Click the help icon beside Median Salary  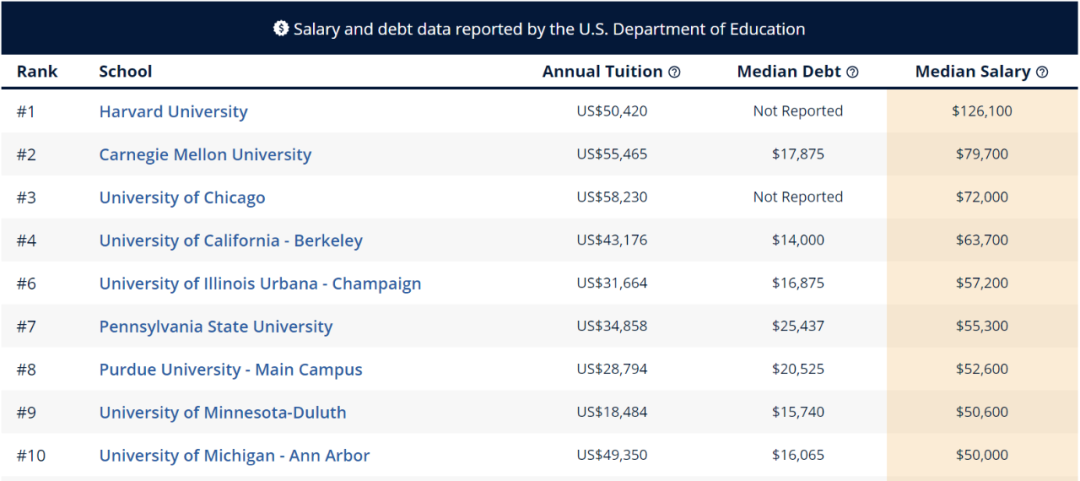[x=1042, y=72]
